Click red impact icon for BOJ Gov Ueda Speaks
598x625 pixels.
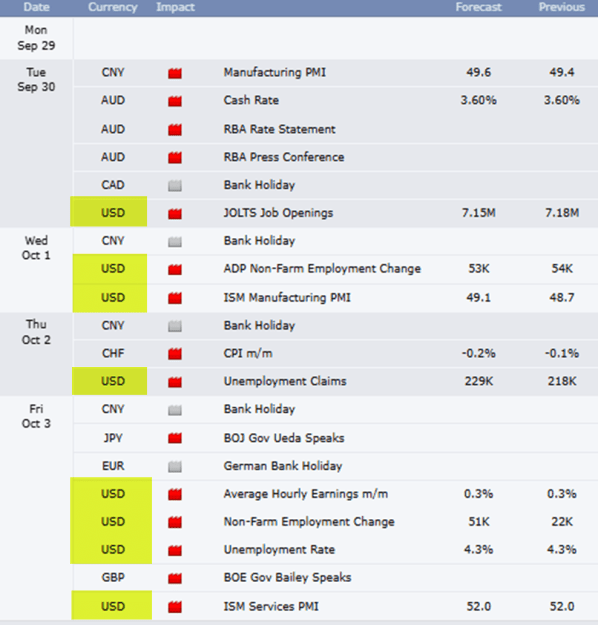(x=175, y=438)
